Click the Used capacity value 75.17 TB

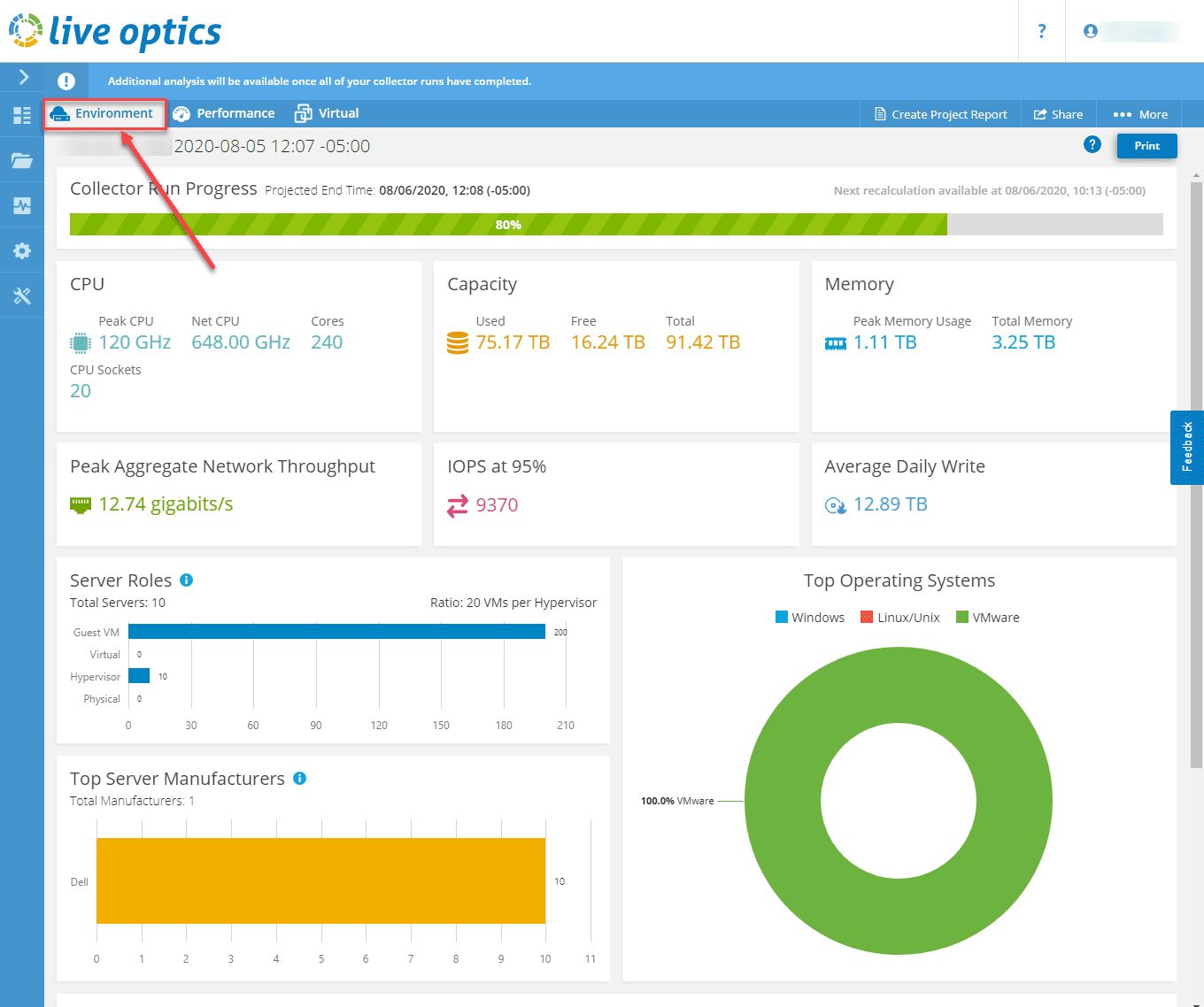pos(513,342)
